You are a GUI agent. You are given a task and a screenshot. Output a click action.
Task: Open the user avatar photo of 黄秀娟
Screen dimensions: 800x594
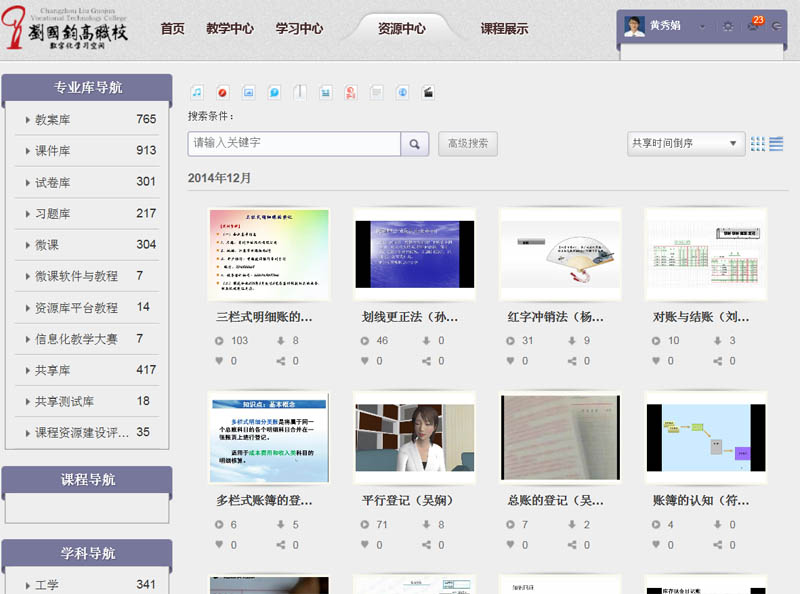pos(634,27)
